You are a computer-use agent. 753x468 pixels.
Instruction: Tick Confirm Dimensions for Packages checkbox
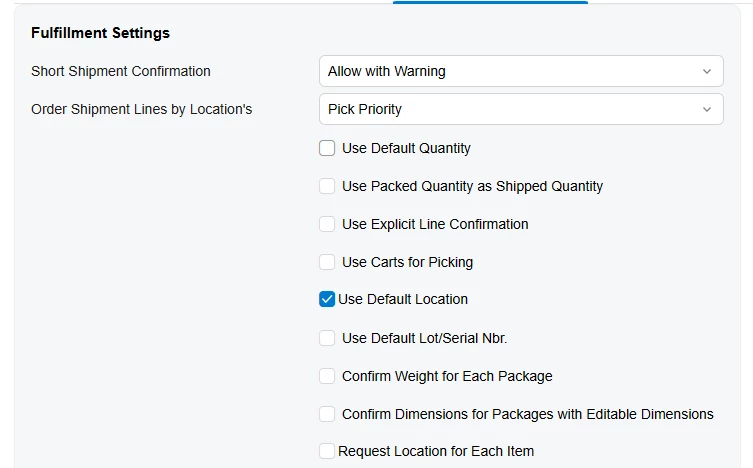pyautogui.click(x=327, y=414)
